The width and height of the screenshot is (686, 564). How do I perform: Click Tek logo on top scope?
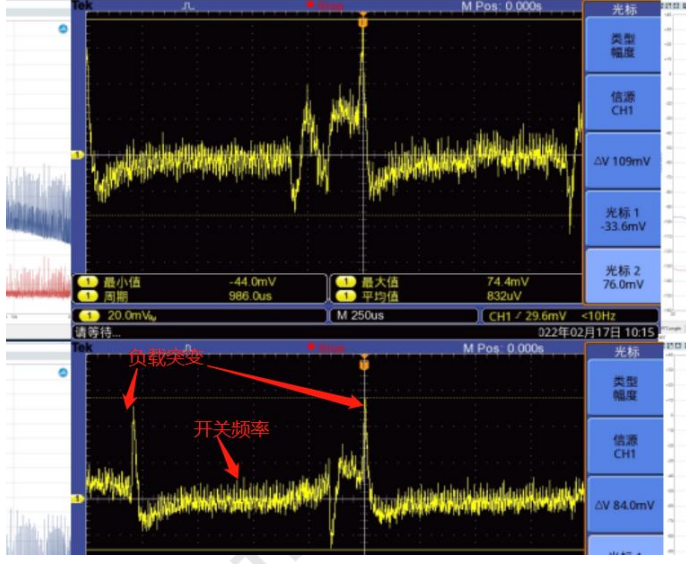coord(82,5)
